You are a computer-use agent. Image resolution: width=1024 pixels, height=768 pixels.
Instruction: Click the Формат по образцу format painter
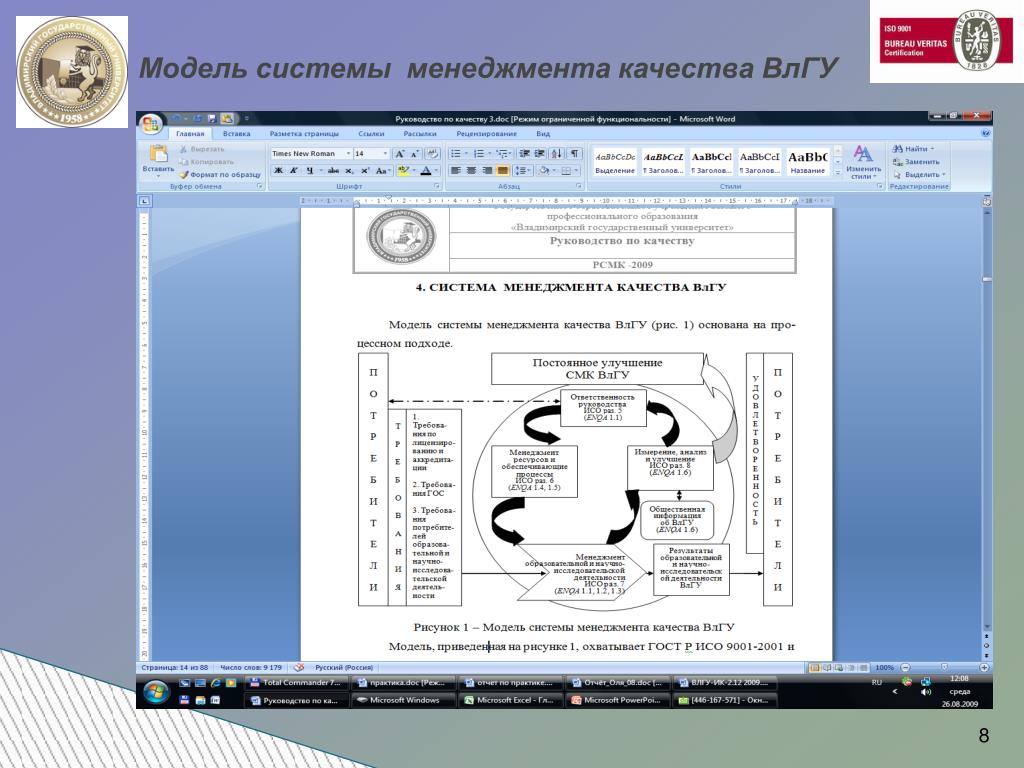coord(220,174)
